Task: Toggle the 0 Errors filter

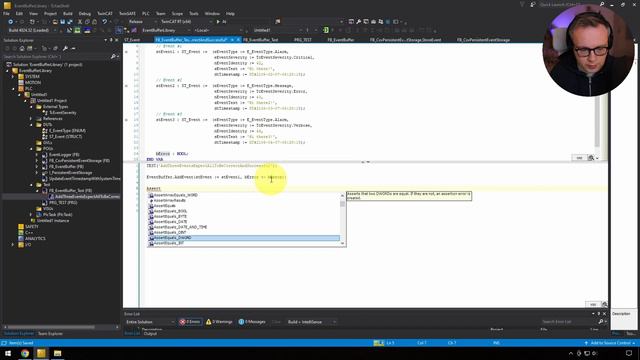Action: pyautogui.click(x=190, y=322)
